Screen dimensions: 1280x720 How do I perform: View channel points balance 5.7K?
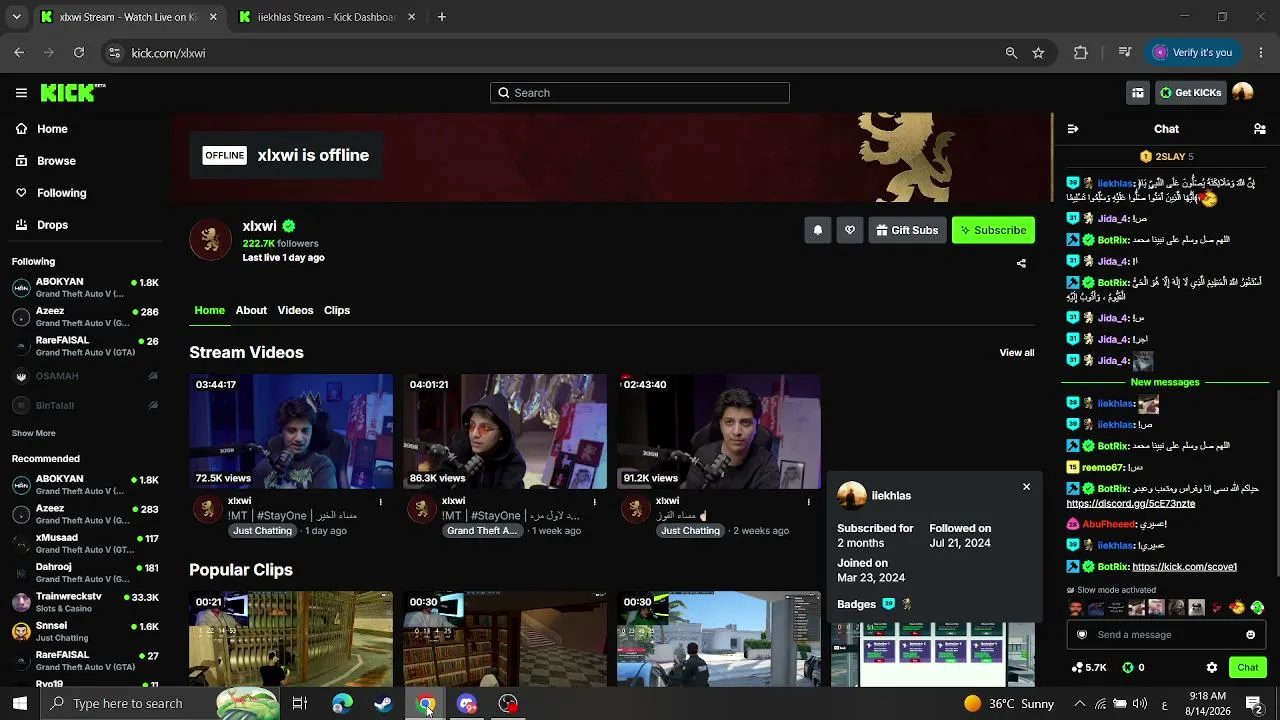[x=1089, y=667]
